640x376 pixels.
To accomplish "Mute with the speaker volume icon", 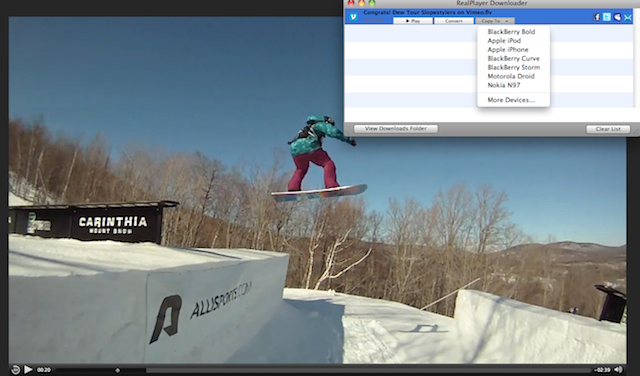I will (618, 369).
